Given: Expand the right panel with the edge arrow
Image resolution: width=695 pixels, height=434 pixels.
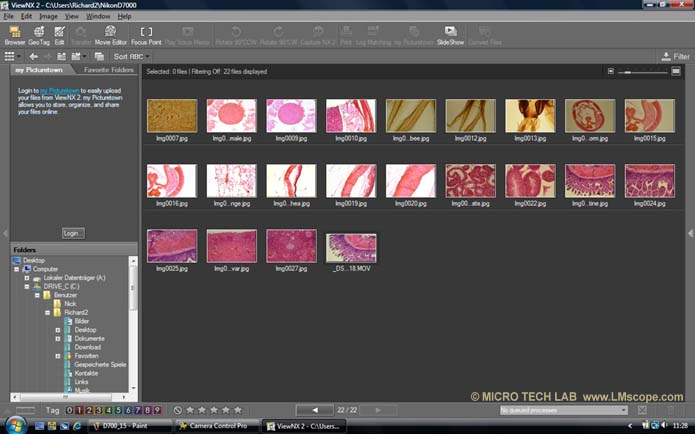Looking at the screenshot, I should point(691,233).
